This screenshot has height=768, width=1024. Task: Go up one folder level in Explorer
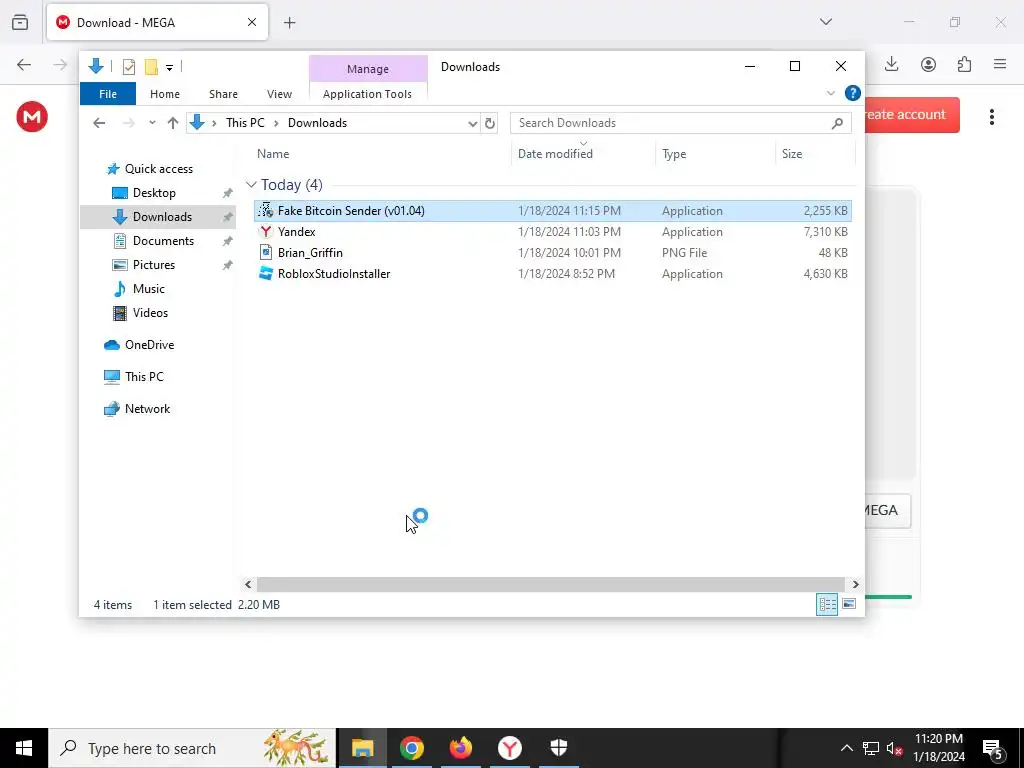pyautogui.click(x=172, y=123)
